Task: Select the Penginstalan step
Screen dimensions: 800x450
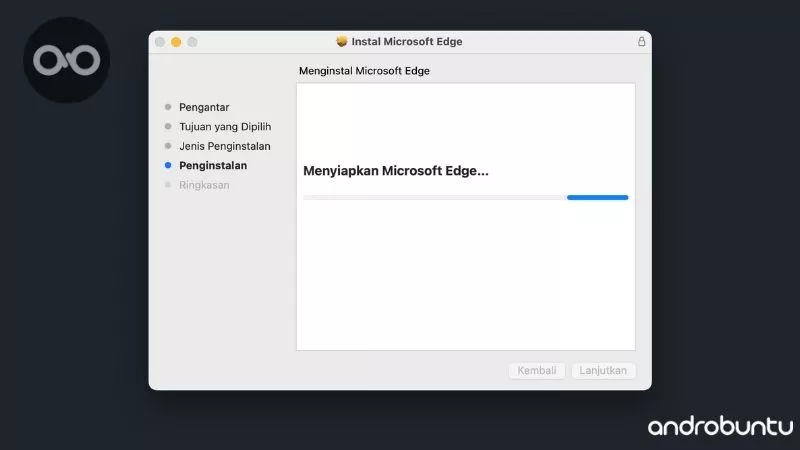Action: coord(213,165)
